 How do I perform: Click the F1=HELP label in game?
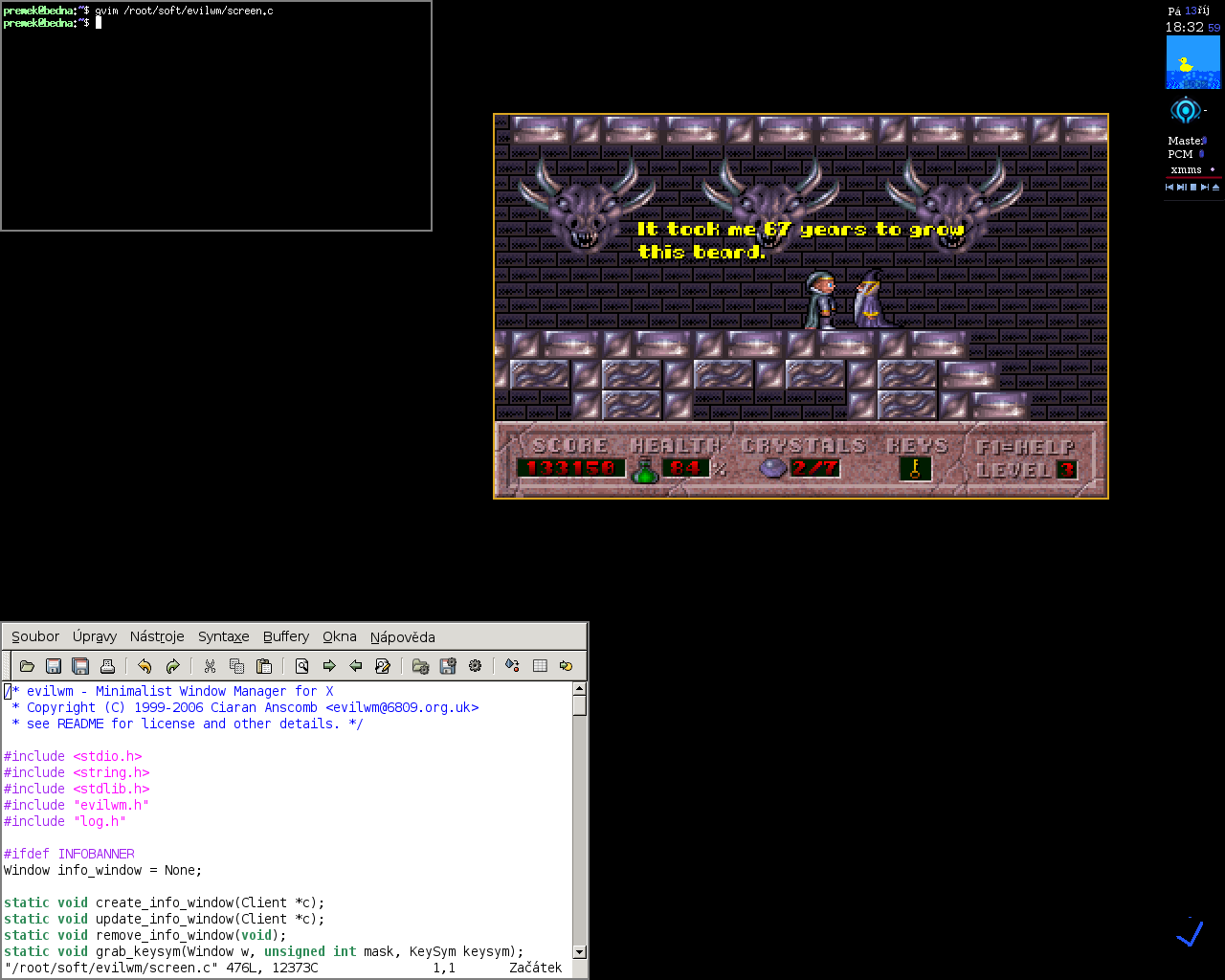(1025, 447)
